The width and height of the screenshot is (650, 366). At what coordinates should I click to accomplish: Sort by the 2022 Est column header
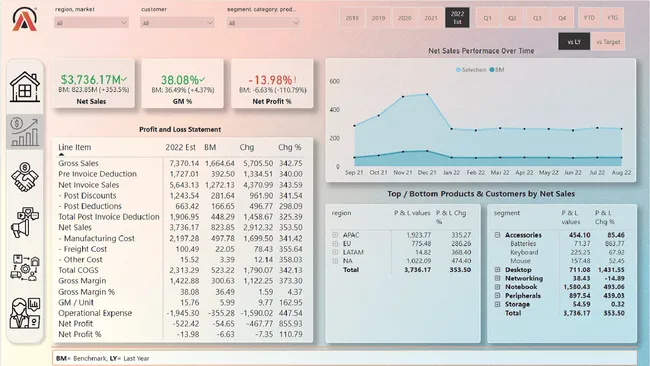[180, 147]
